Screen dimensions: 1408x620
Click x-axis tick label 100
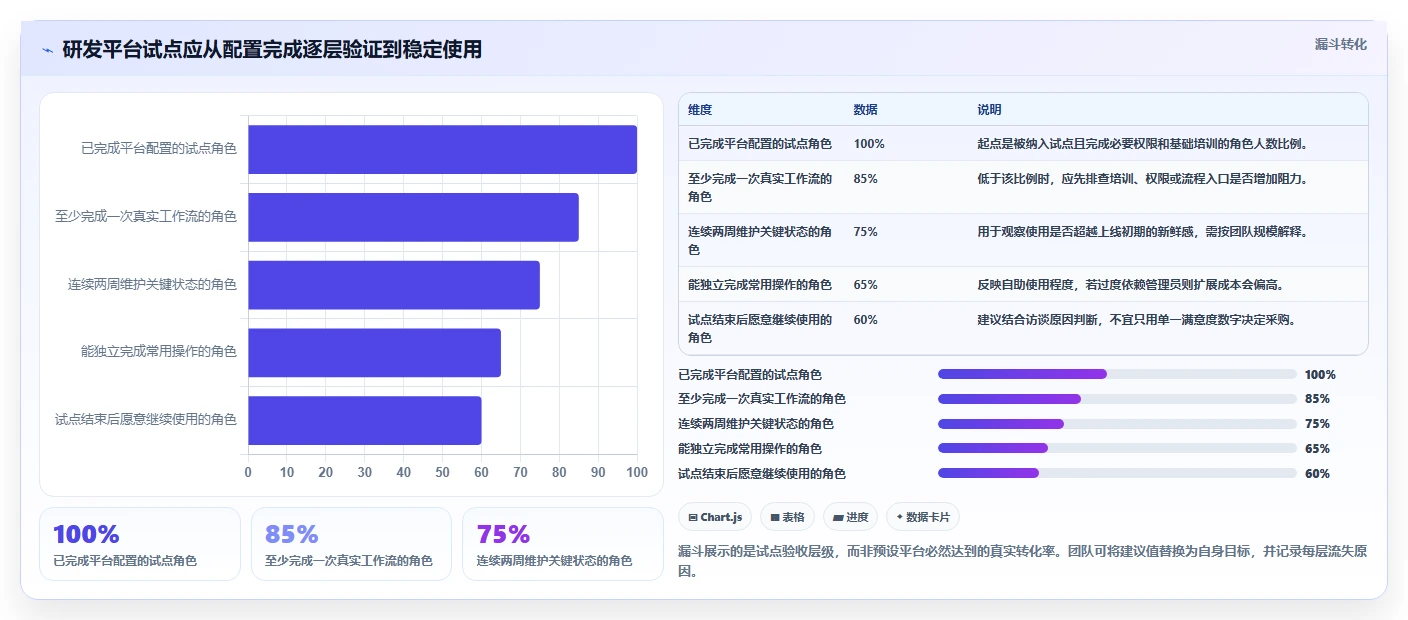636,472
